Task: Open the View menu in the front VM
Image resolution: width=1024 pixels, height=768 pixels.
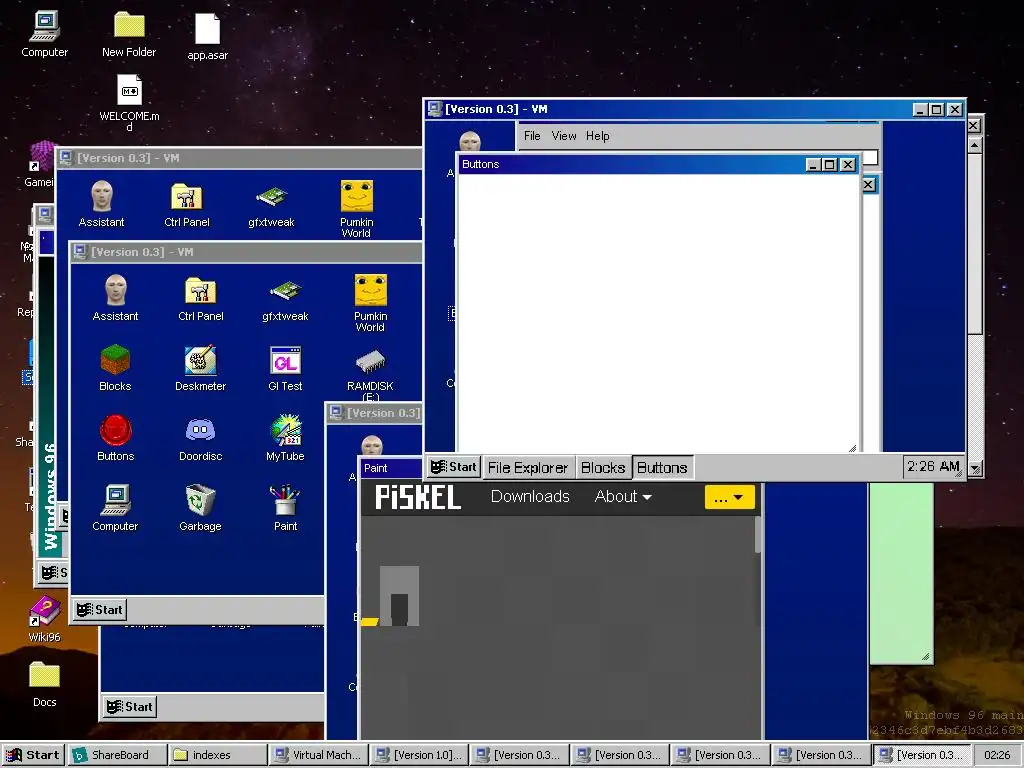Action: click(564, 136)
